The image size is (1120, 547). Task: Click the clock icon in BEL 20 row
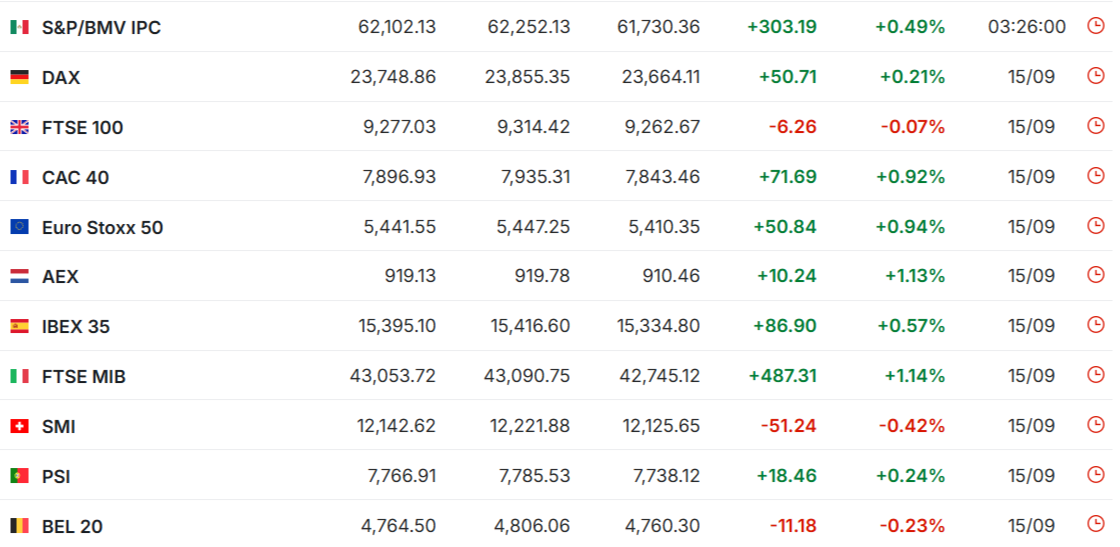click(x=1095, y=524)
